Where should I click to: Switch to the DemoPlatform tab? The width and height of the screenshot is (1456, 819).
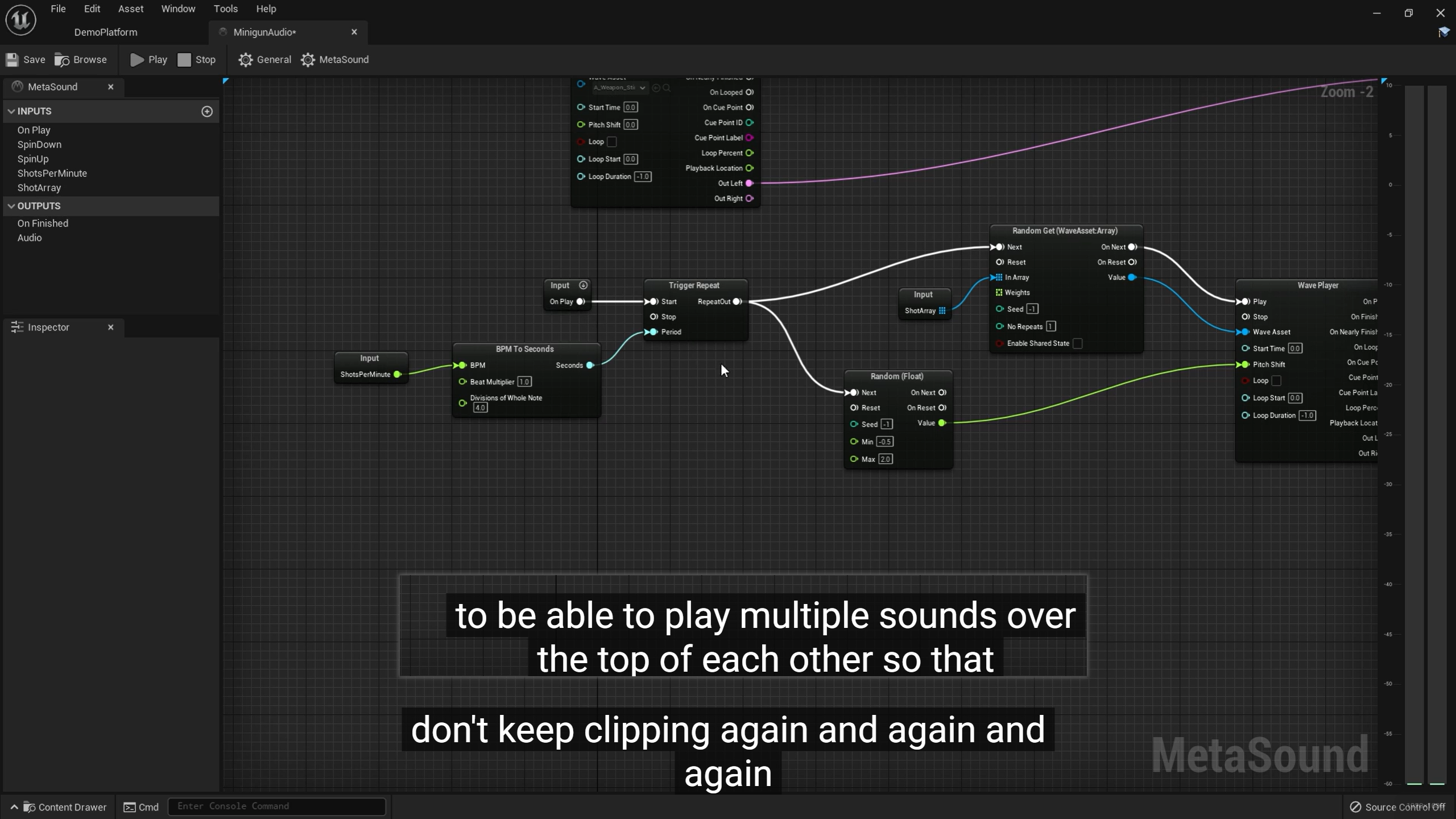pos(106,32)
